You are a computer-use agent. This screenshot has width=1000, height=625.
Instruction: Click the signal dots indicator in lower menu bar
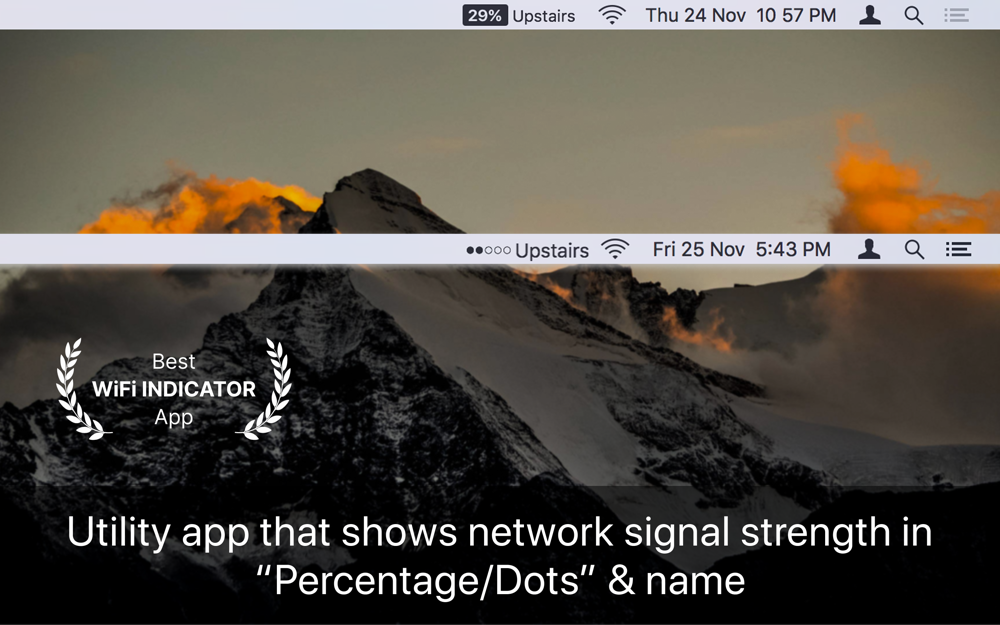tap(489, 250)
